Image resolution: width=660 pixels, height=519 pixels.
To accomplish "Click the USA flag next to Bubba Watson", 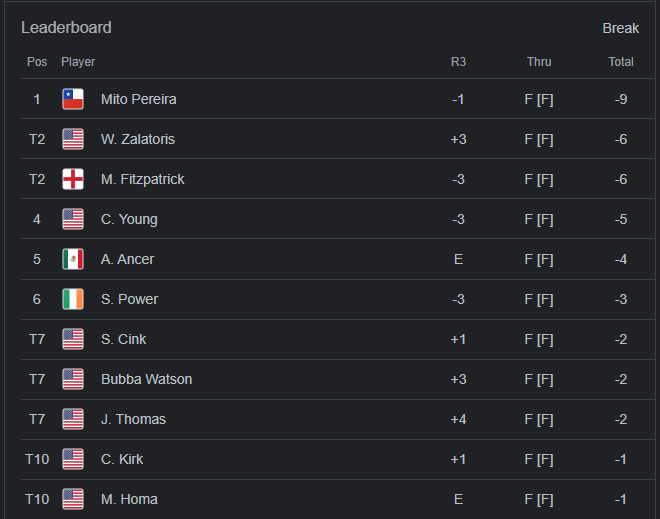I will point(73,379).
